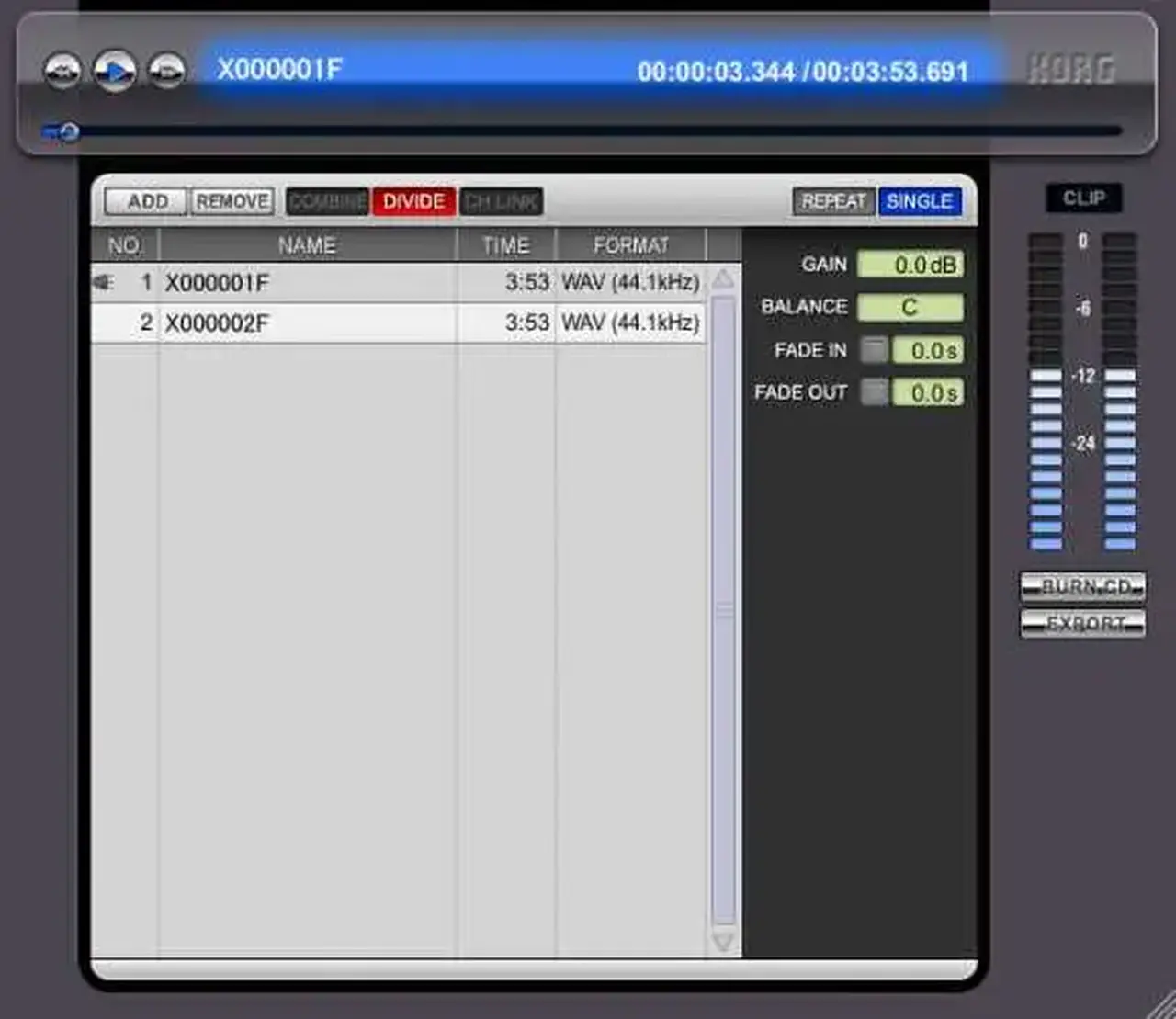This screenshot has height=1019, width=1176.
Task: Toggle the SINGLE playback mode
Action: point(920,201)
